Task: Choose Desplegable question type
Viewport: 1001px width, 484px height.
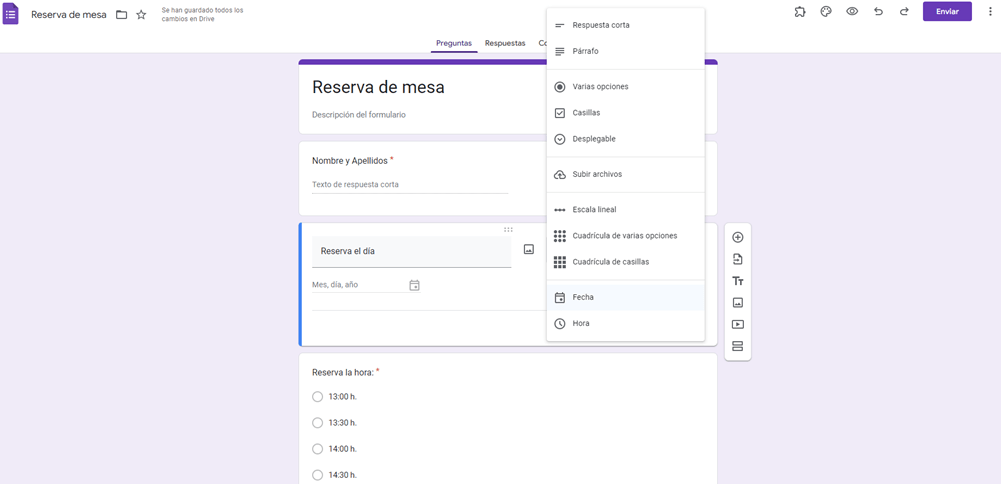Action: [x=594, y=139]
